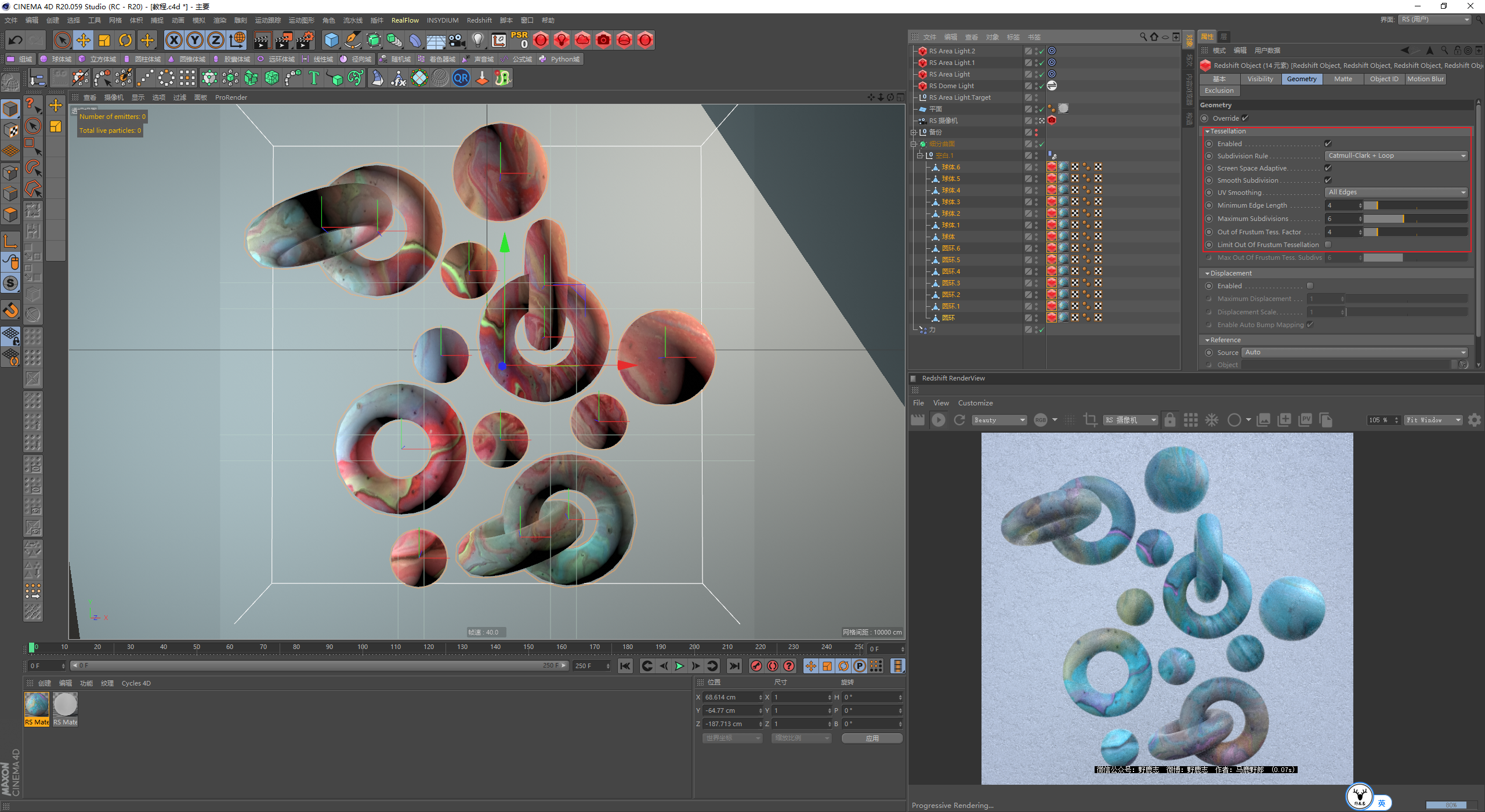This screenshot has width=1485, height=812.
Task: Switch to the Visibility tab
Action: coord(1260,79)
